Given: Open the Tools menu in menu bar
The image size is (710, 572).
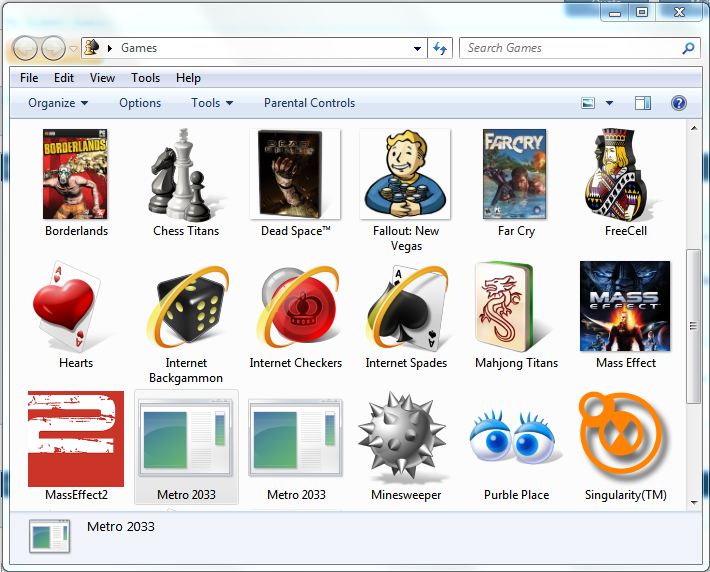Looking at the screenshot, I should click(145, 78).
